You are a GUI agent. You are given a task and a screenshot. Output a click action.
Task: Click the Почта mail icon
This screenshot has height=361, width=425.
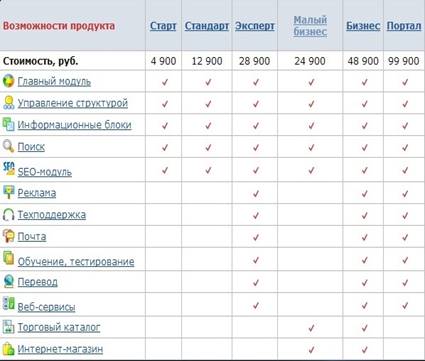click(8, 236)
